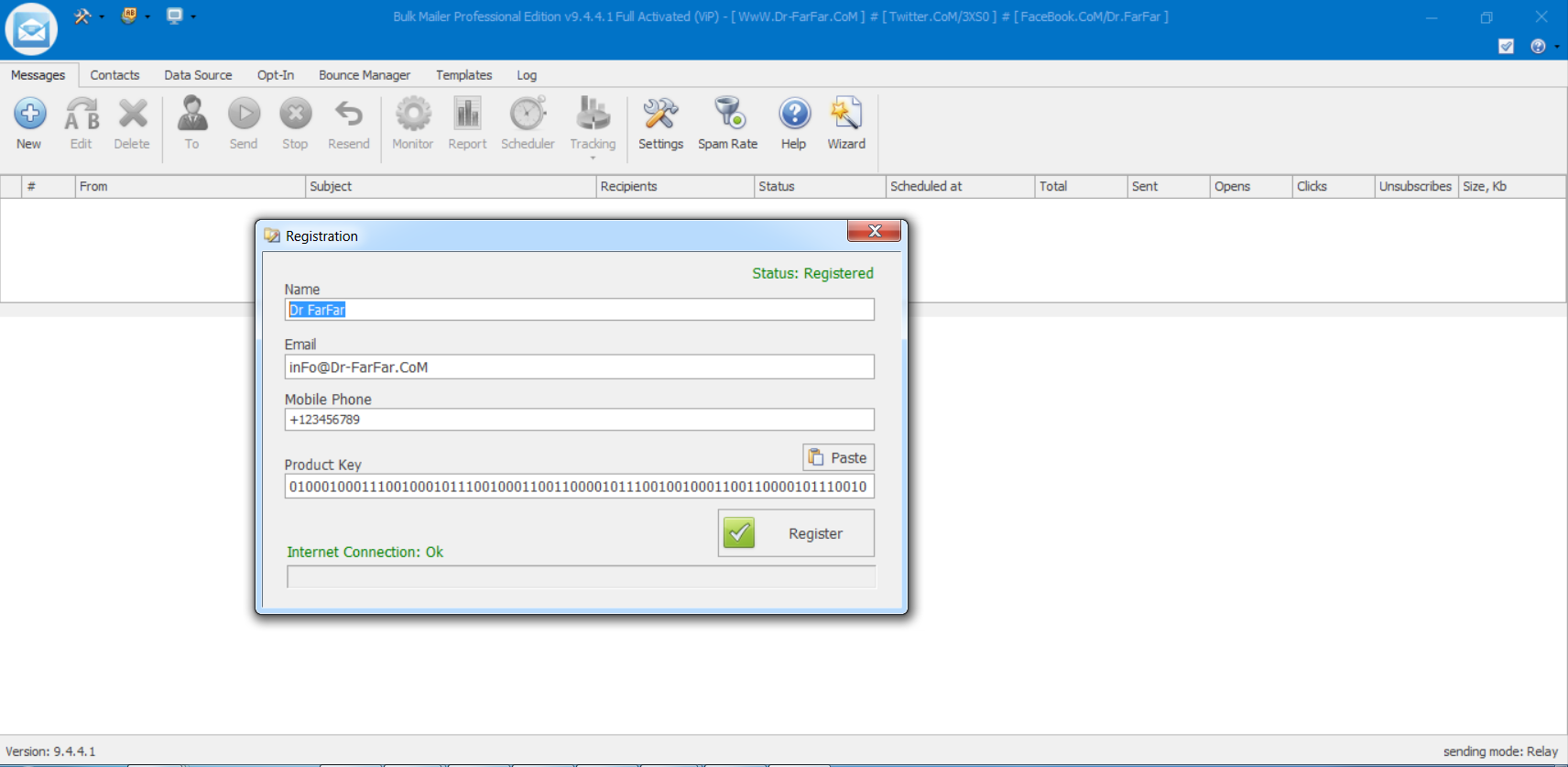Open the Settings tool icon
Image resolution: width=1568 pixels, height=767 pixels.
point(660,115)
